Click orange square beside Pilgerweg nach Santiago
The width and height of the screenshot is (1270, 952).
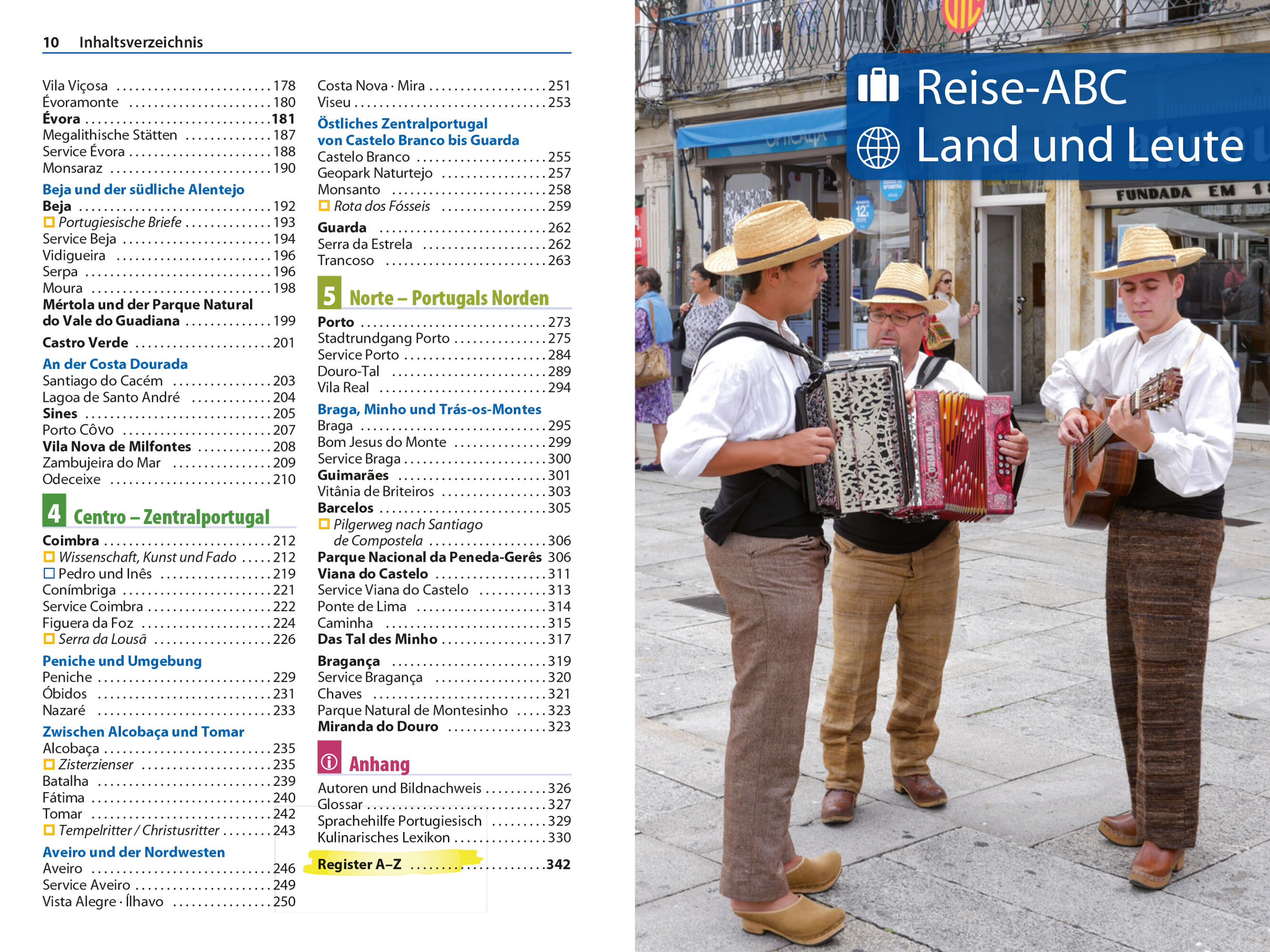324,524
